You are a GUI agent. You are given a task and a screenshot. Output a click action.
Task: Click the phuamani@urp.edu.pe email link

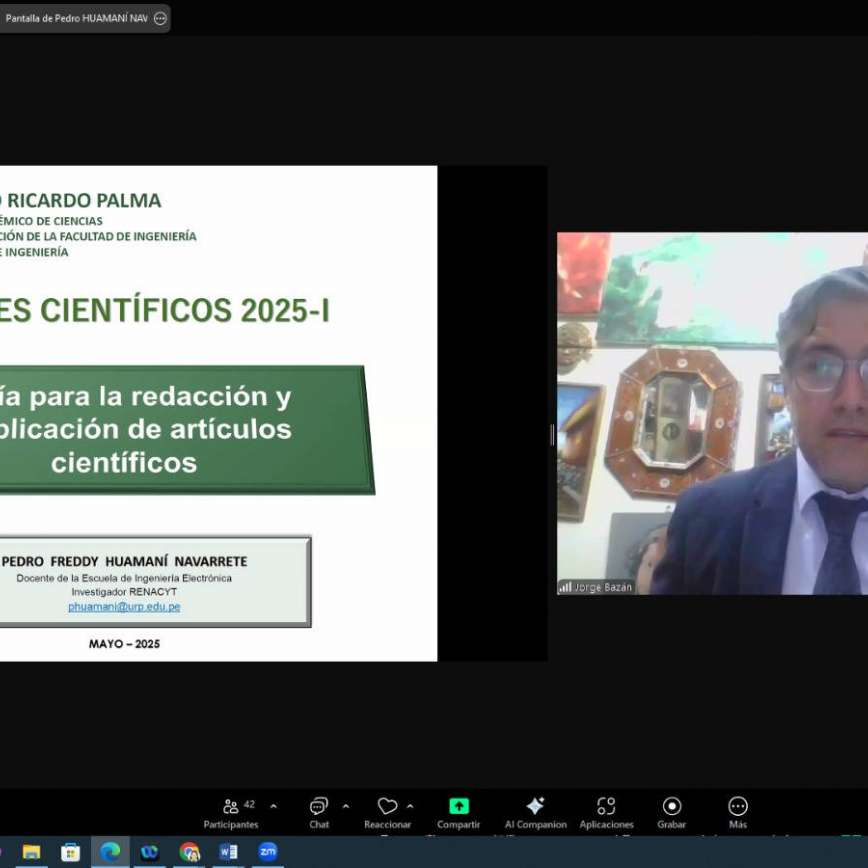(x=124, y=607)
